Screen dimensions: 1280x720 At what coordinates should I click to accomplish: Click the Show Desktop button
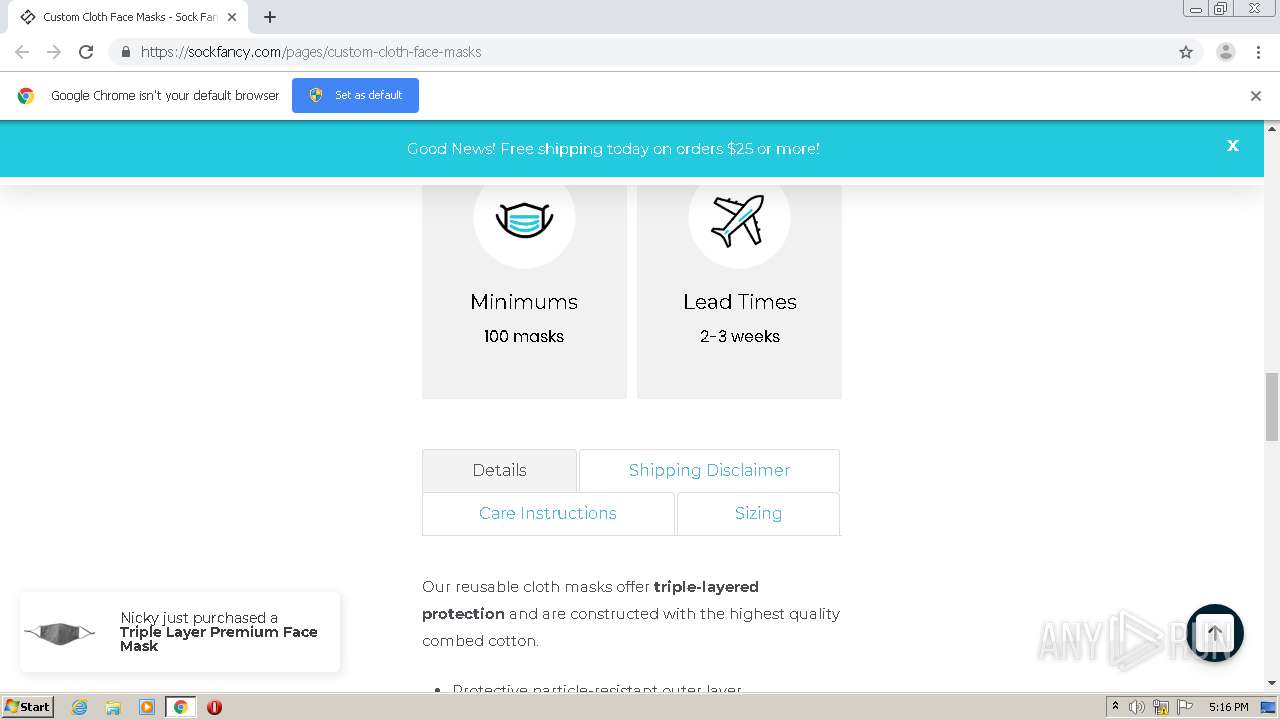[x=1269, y=707]
